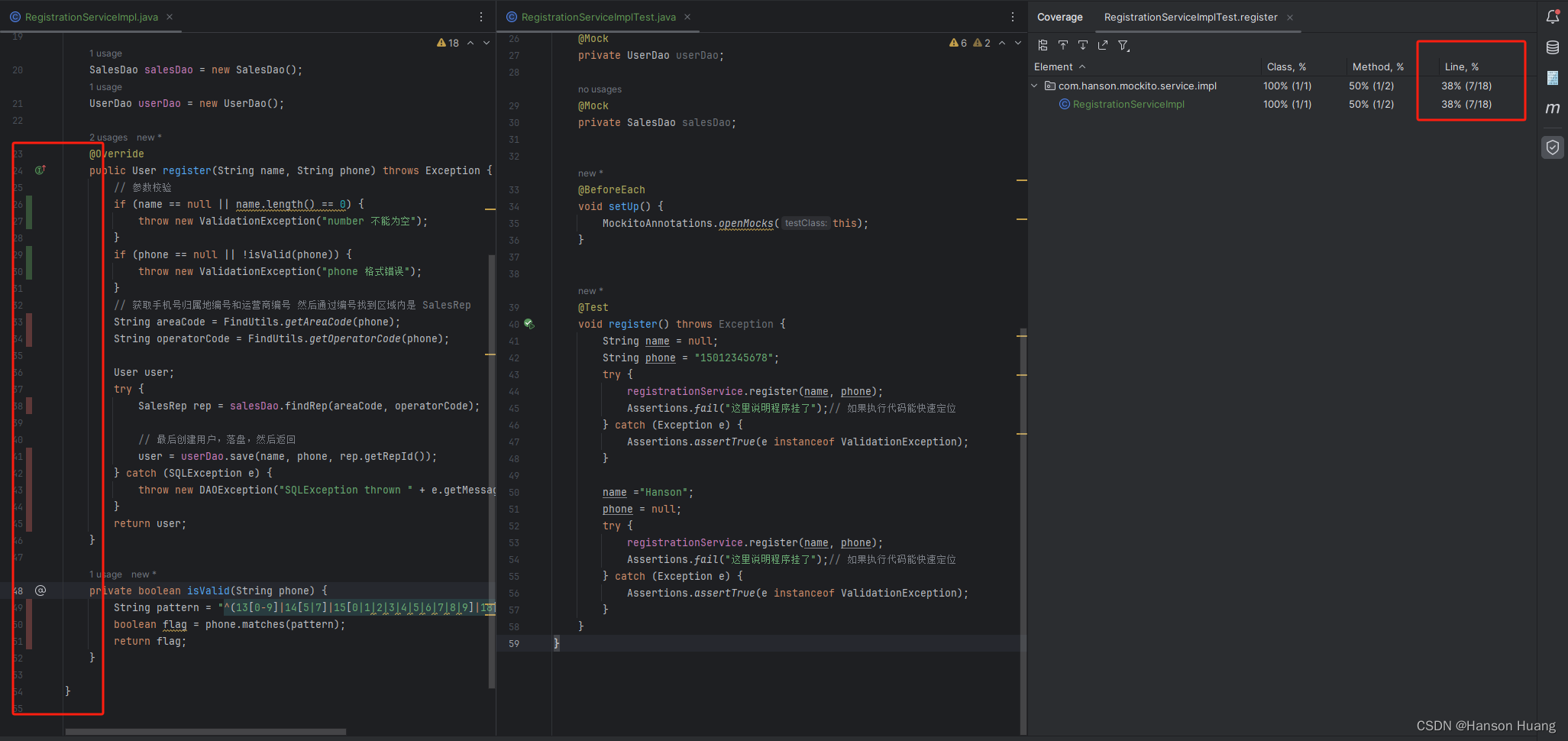1568x741 pixels.
Task: Click the 2 weak warnings indicator in test editor
Action: click(982, 43)
